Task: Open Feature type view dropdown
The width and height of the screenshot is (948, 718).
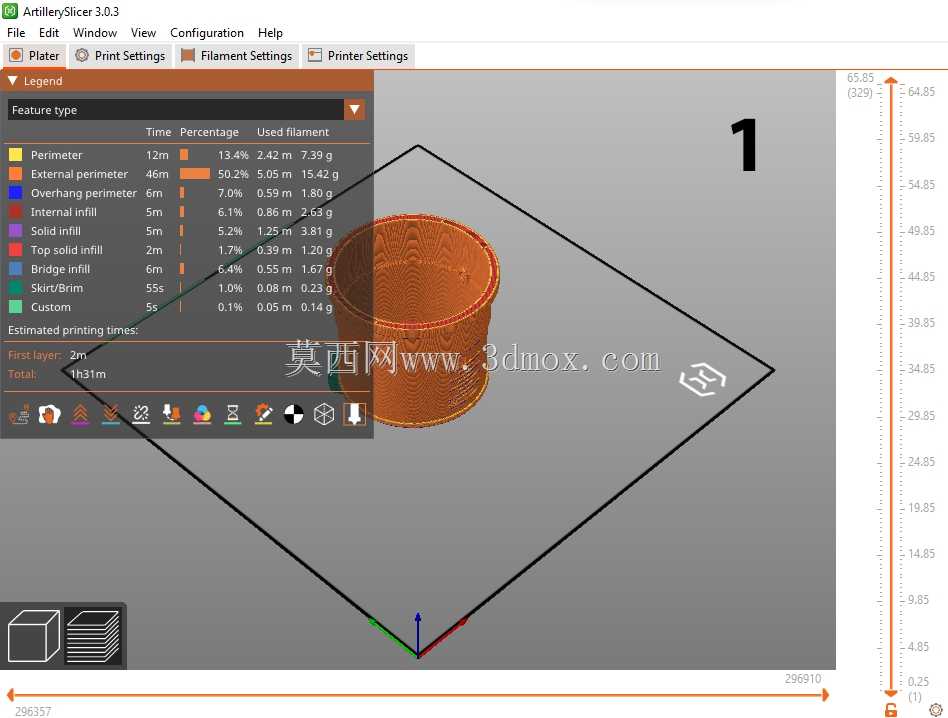Action: [x=354, y=109]
